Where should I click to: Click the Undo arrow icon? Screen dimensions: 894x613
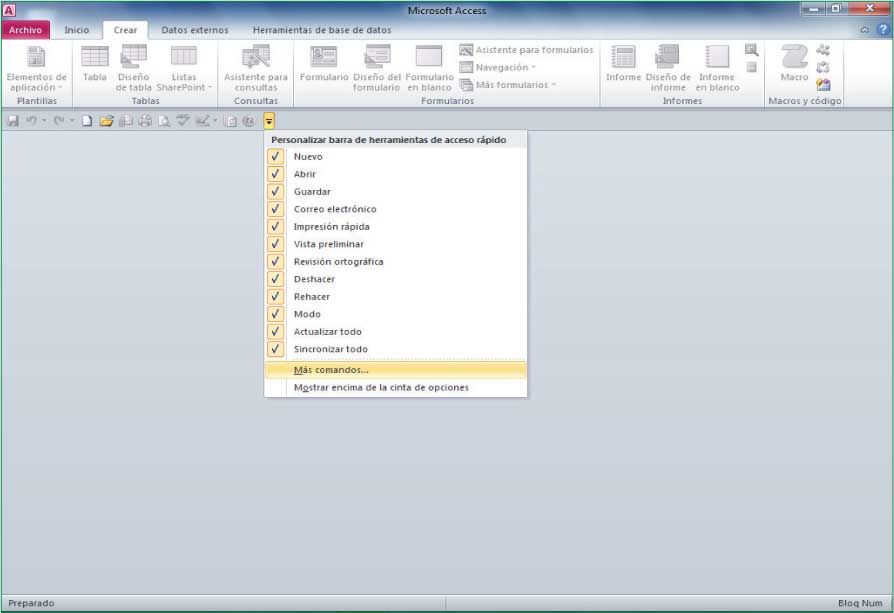coord(31,121)
